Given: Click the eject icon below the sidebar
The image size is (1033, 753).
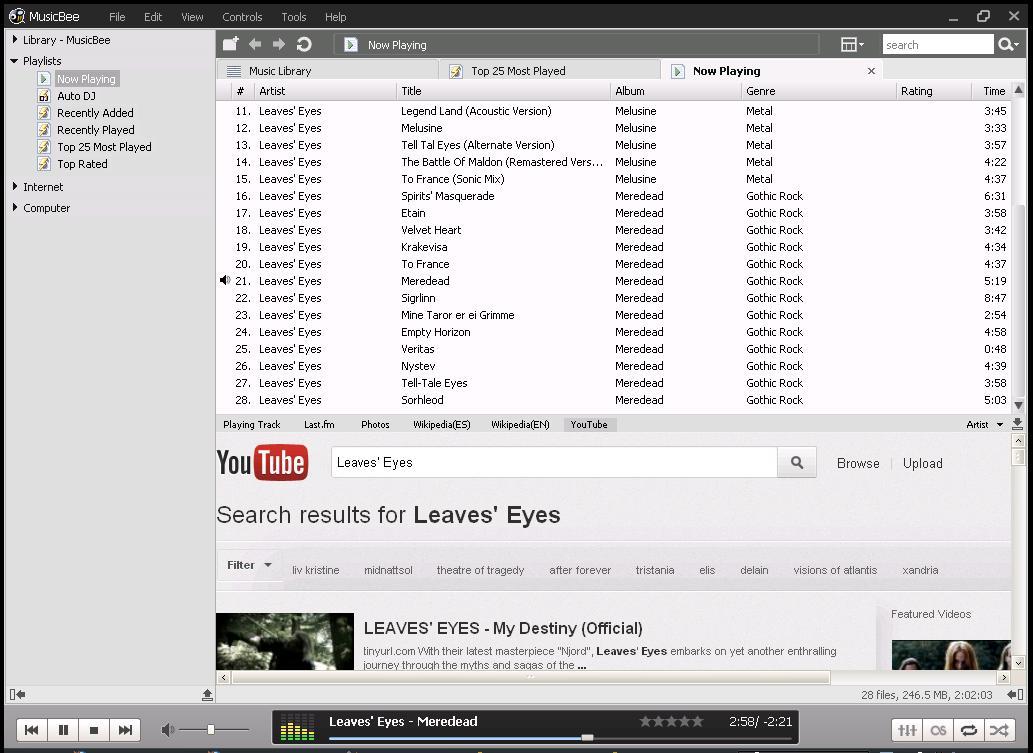Looking at the screenshot, I should [207, 694].
